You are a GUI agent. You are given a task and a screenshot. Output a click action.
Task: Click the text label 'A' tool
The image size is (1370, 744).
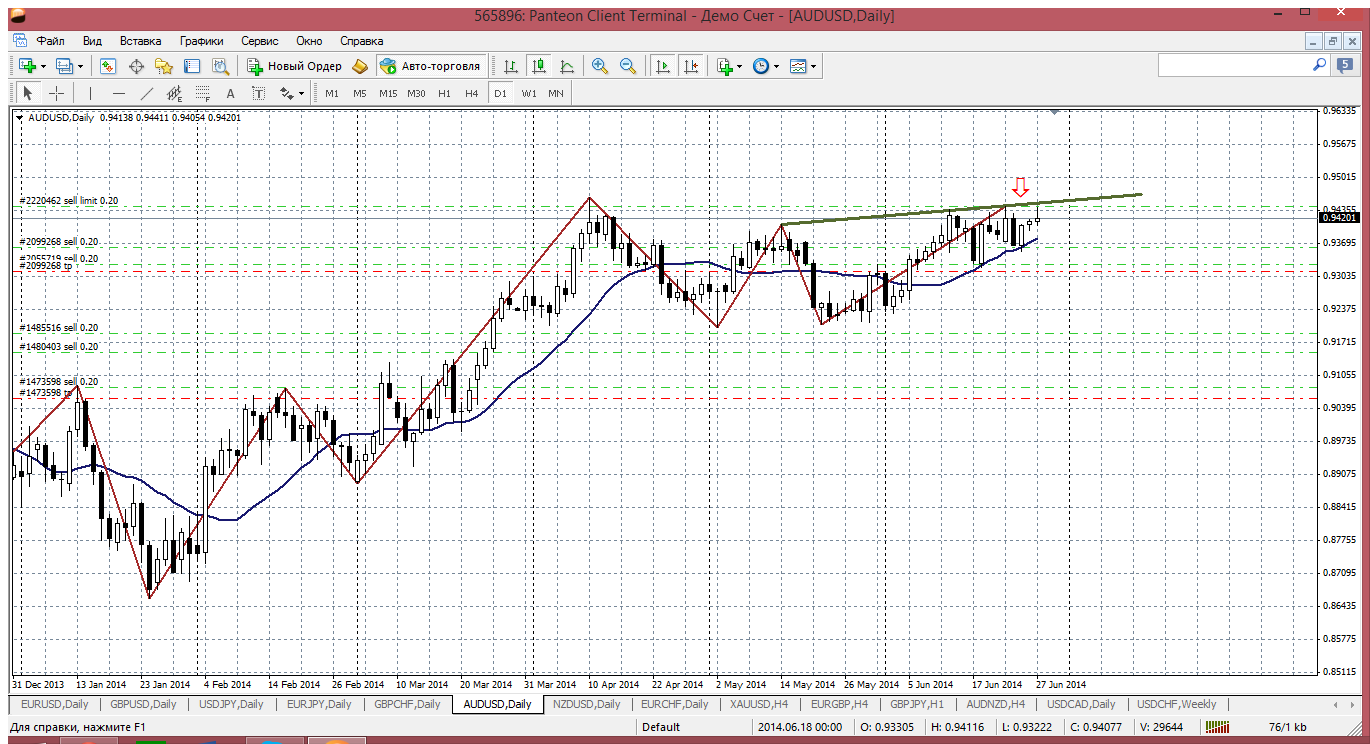point(230,93)
